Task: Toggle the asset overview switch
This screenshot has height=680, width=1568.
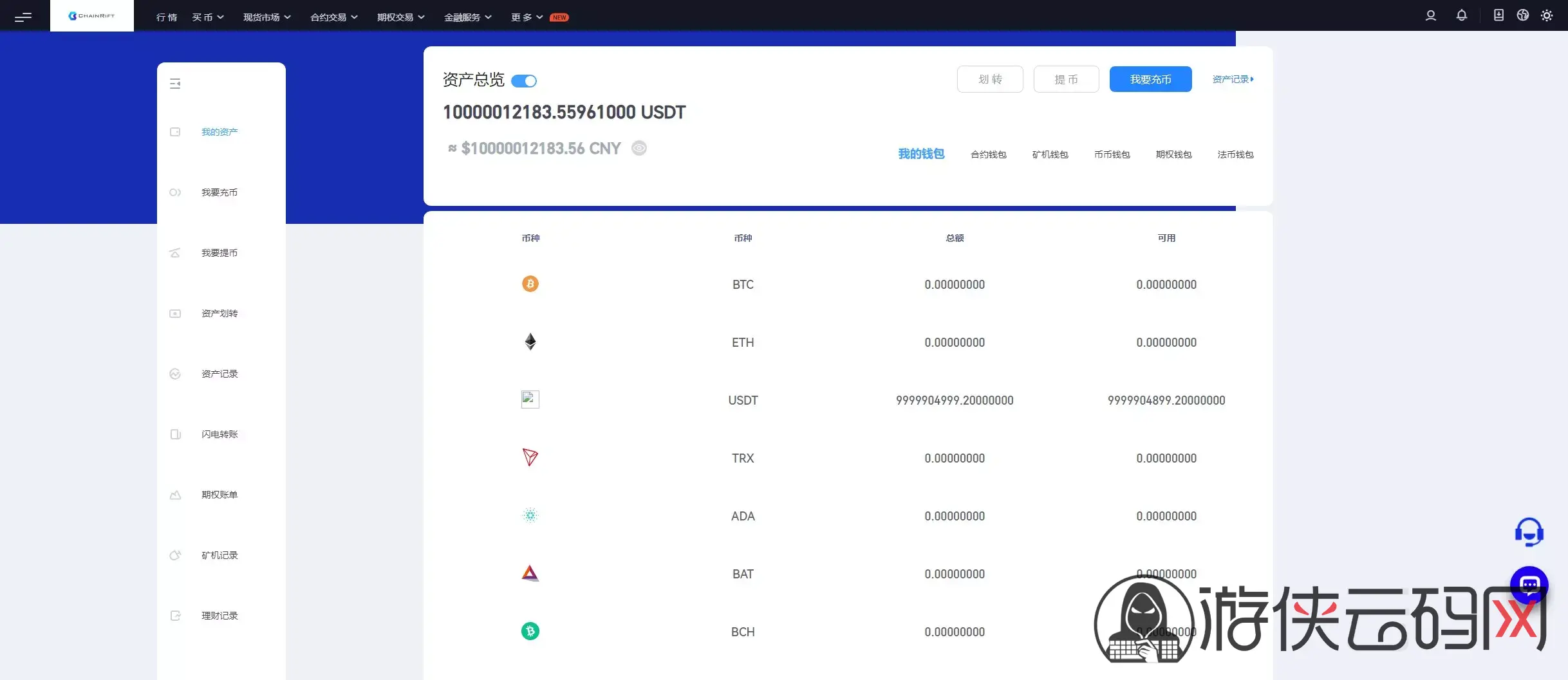Action: 524,81
